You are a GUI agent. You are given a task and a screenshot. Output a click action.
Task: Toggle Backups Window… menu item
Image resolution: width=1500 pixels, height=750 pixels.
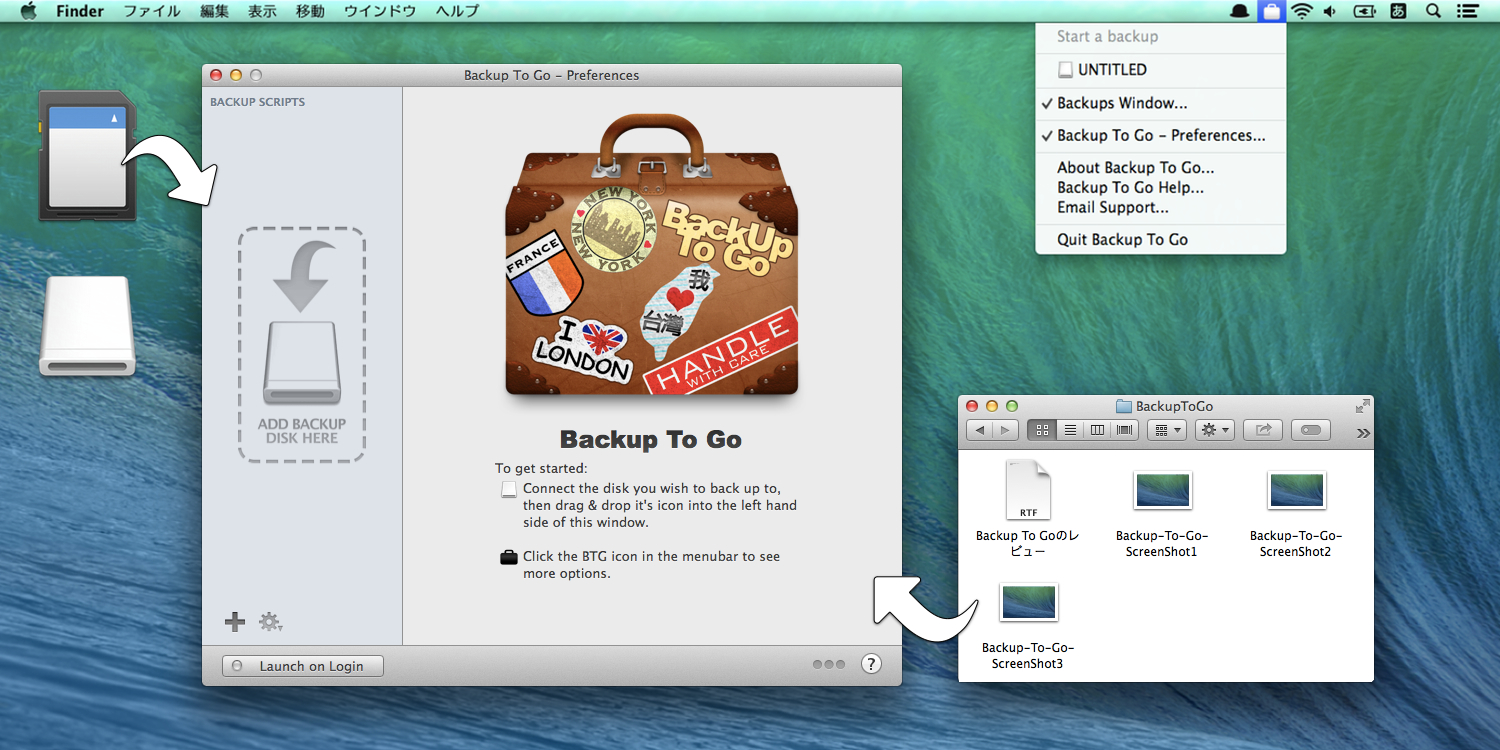1161,103
